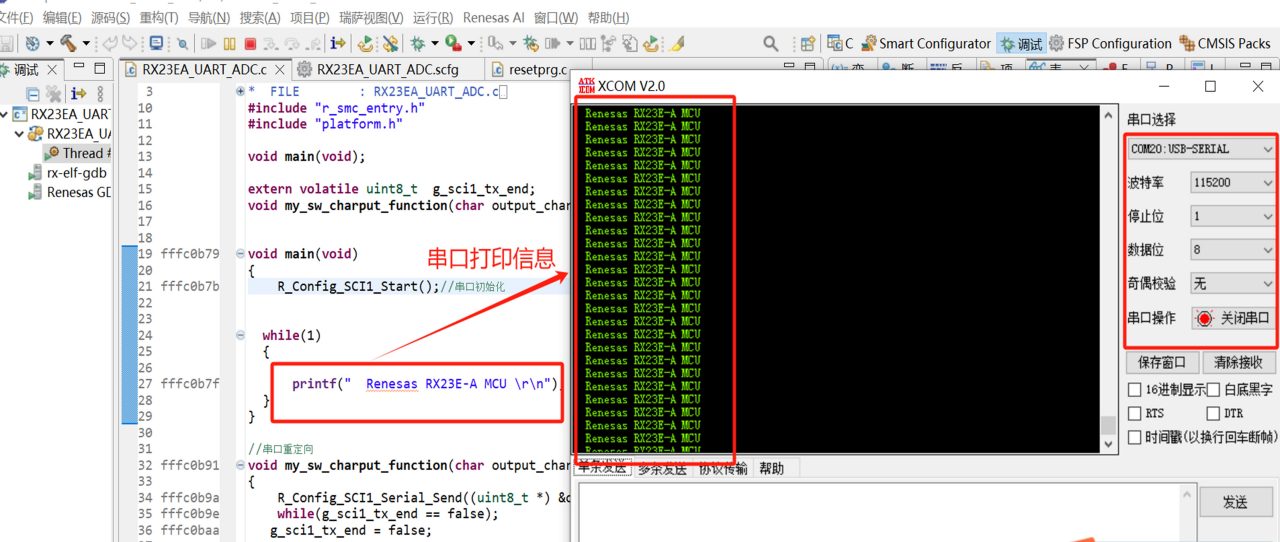This screenshot has width=1280, height=542.
Task: Click the red Terminate debug icon
Action: tap(250, 43)
